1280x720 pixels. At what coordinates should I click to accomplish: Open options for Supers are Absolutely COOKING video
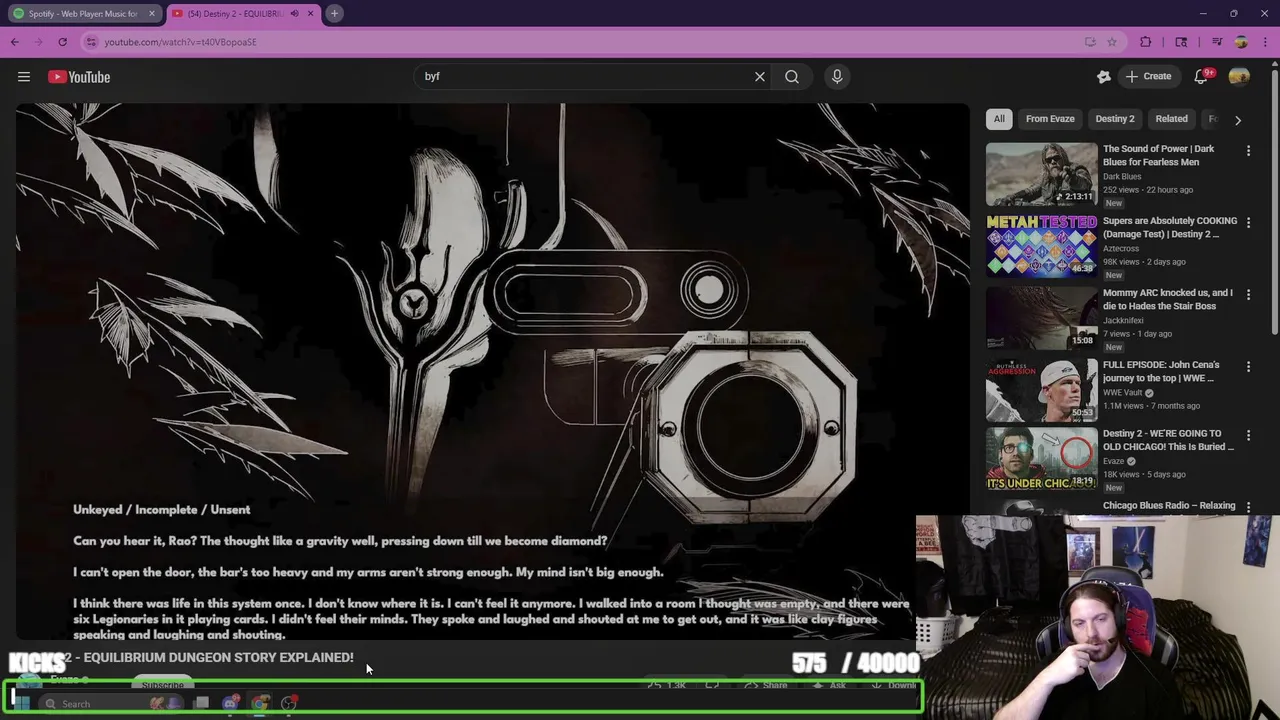point(1248,223)
